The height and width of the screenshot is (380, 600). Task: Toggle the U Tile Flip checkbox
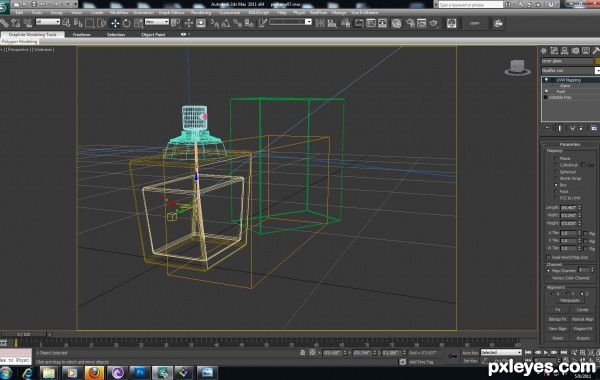[586, 233]
